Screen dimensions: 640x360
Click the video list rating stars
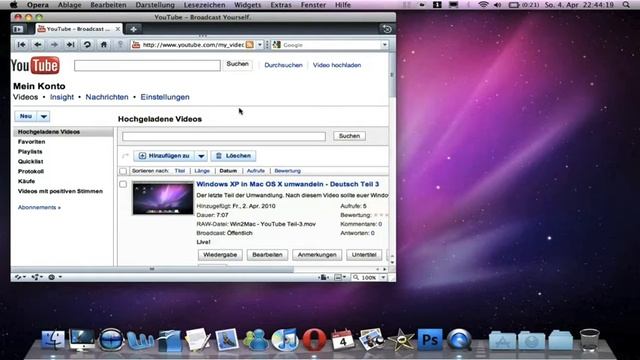381,215
